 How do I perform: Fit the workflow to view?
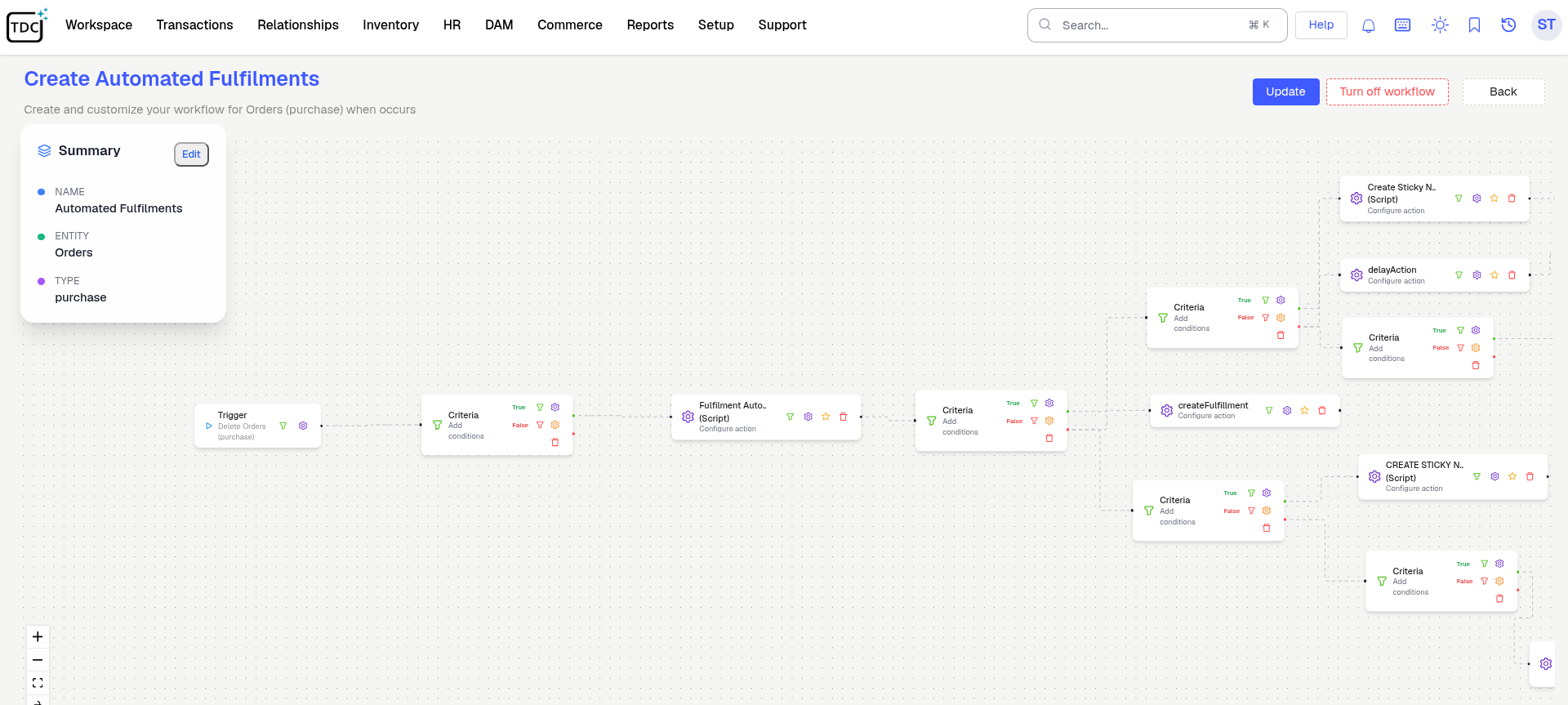[38, 682]
